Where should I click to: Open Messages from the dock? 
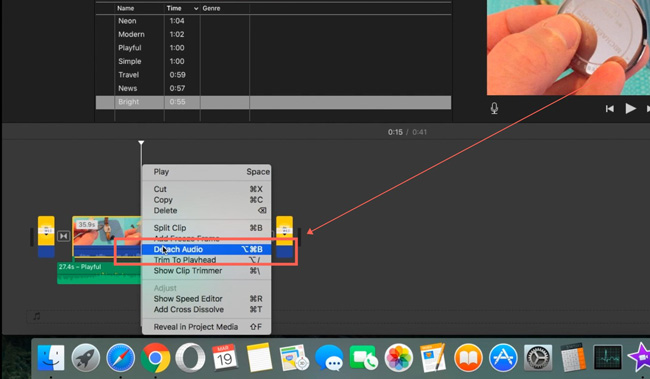click(329, 358)
